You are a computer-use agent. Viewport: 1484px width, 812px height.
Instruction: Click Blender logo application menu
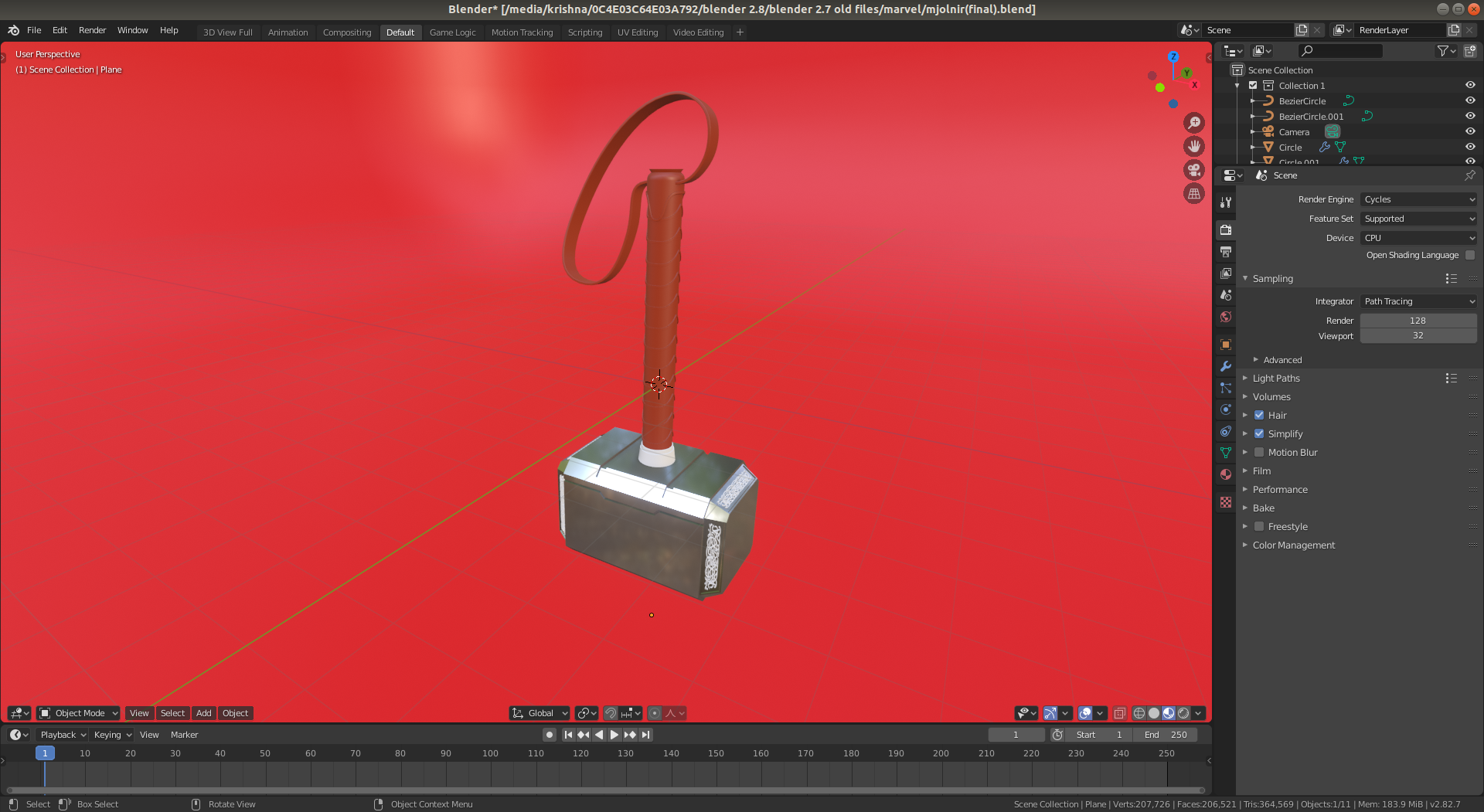tap(13, 30)
